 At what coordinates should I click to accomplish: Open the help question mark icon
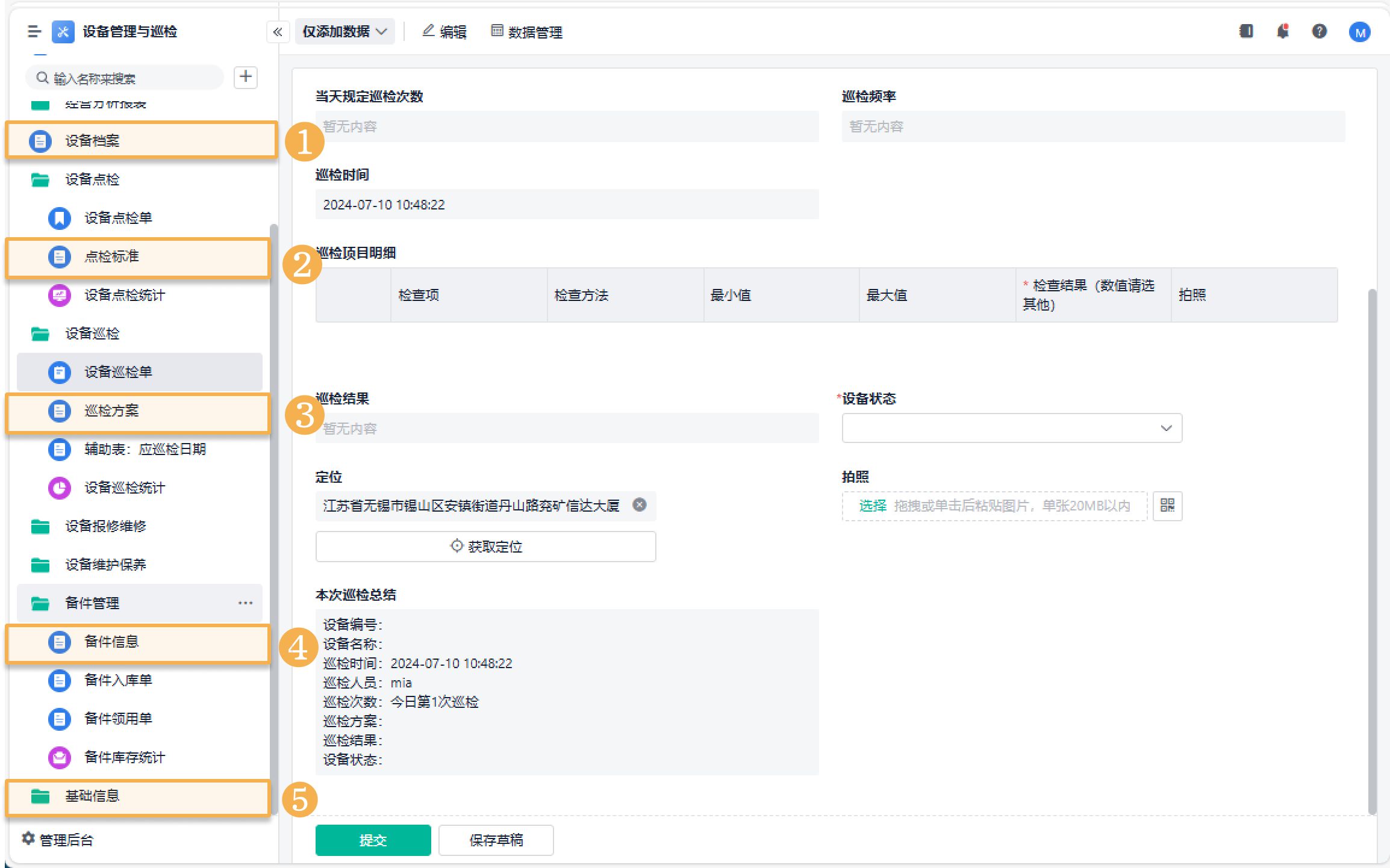click(1319, 31)
